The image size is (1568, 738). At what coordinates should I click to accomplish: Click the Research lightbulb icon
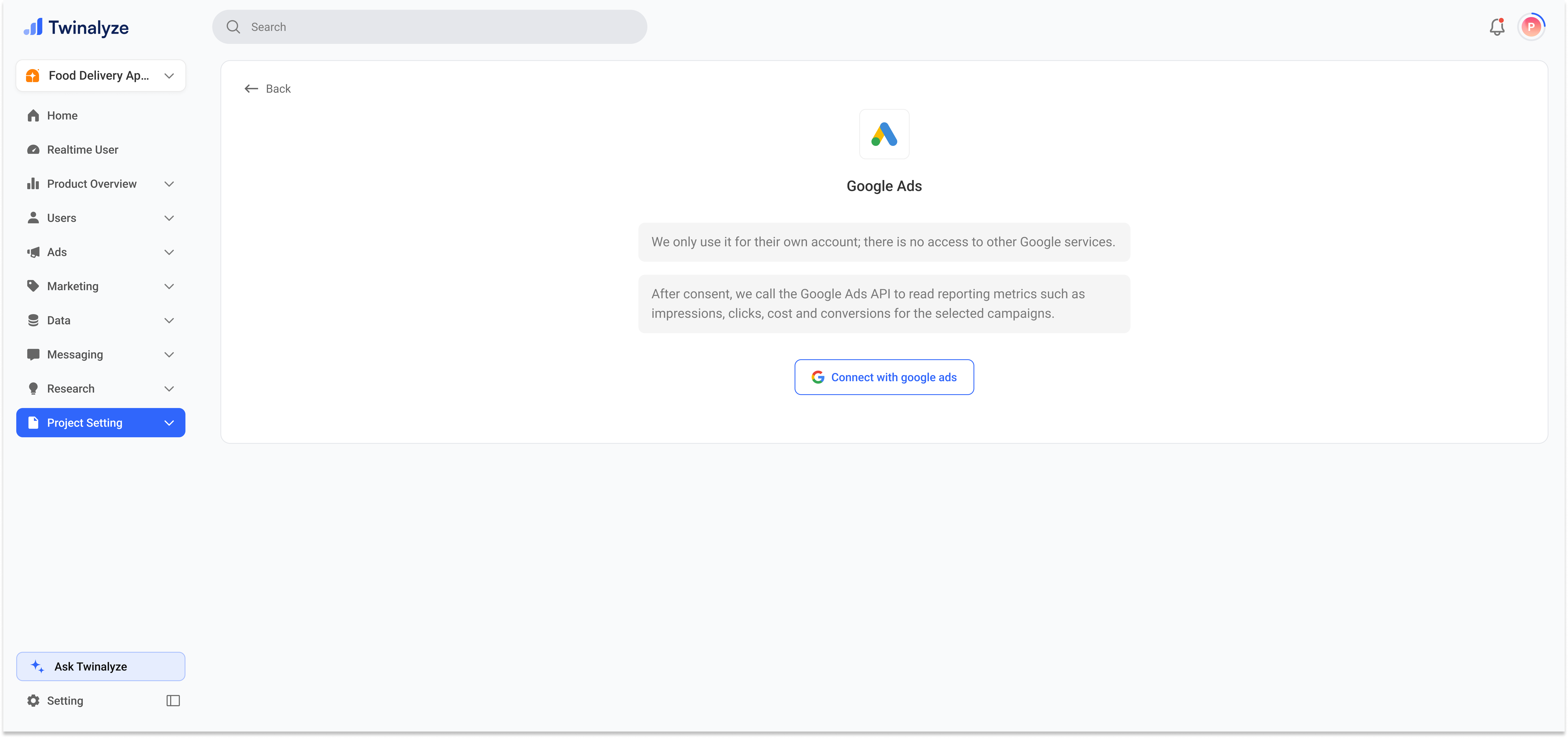(34, 389)
